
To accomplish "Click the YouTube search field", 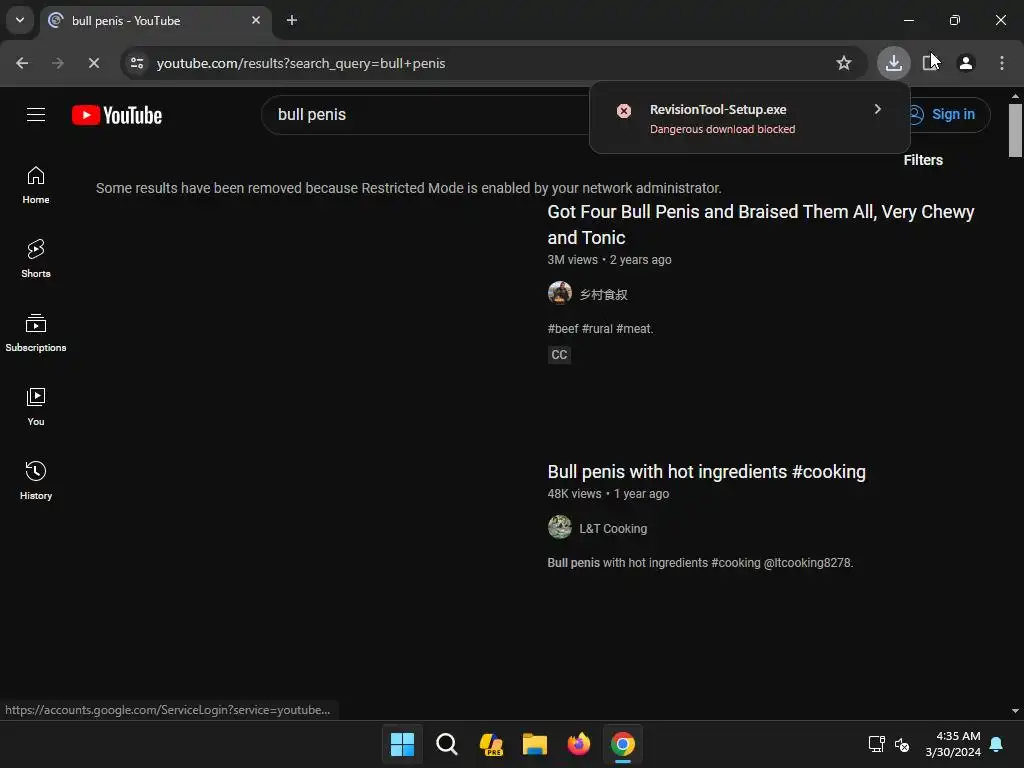I will [x=424, y=115].
